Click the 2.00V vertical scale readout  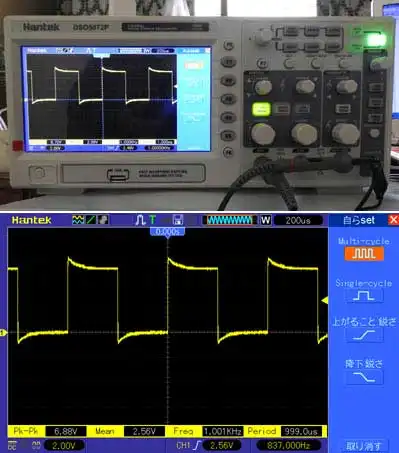[64, 445]
